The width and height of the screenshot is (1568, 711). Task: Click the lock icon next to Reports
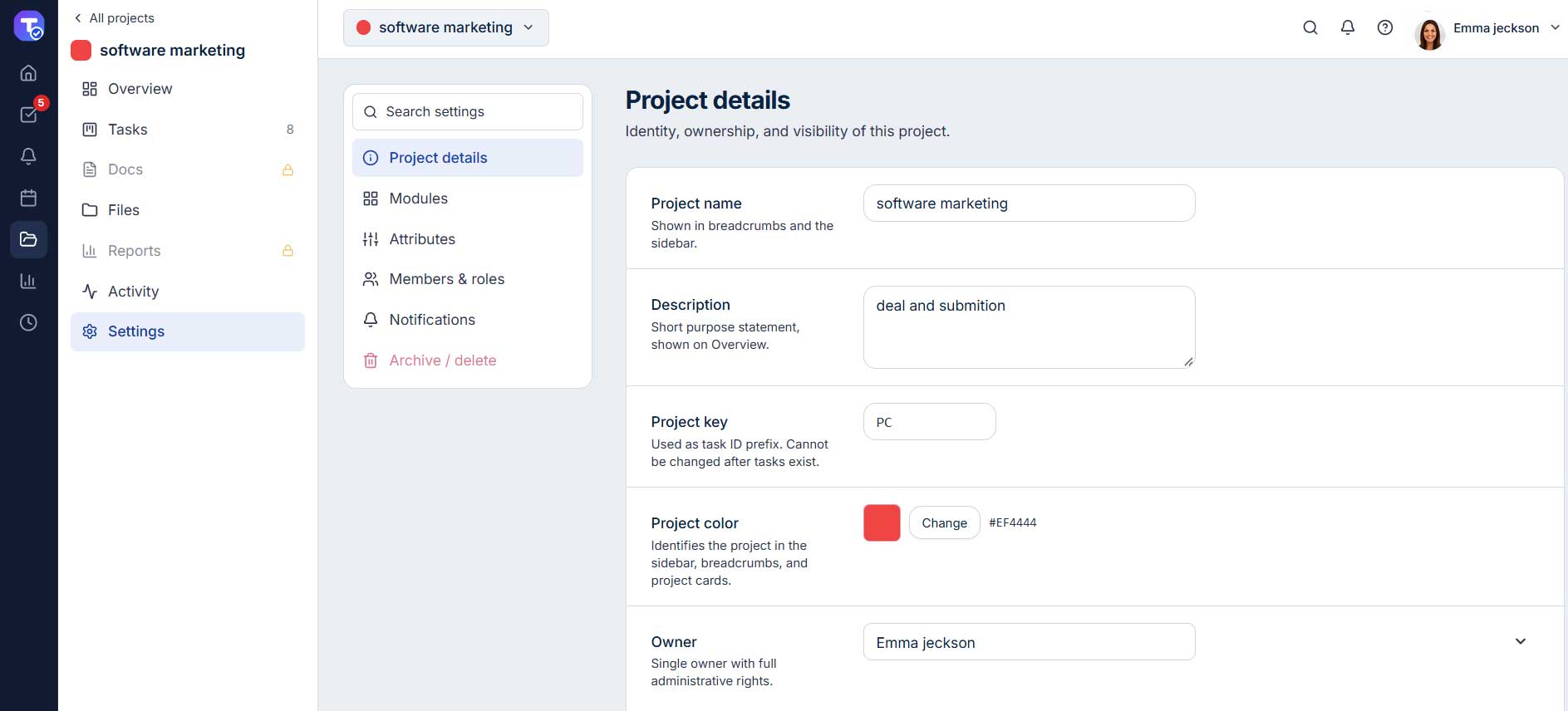pos(288,251)
